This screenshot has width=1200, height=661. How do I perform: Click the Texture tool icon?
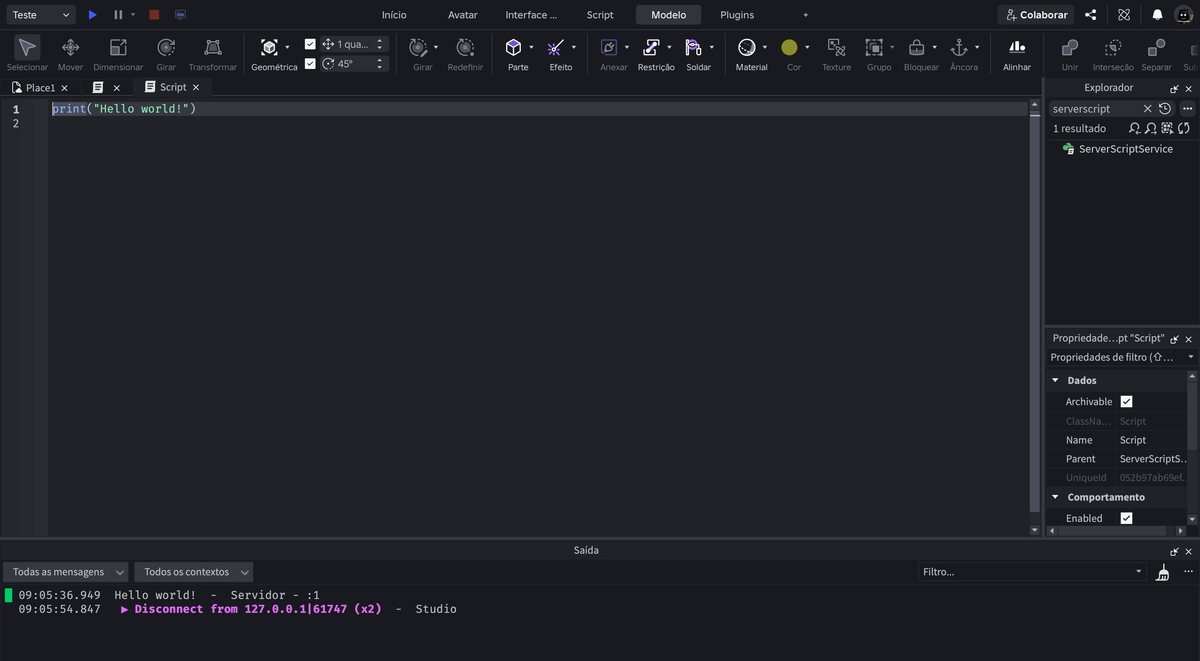837,47
